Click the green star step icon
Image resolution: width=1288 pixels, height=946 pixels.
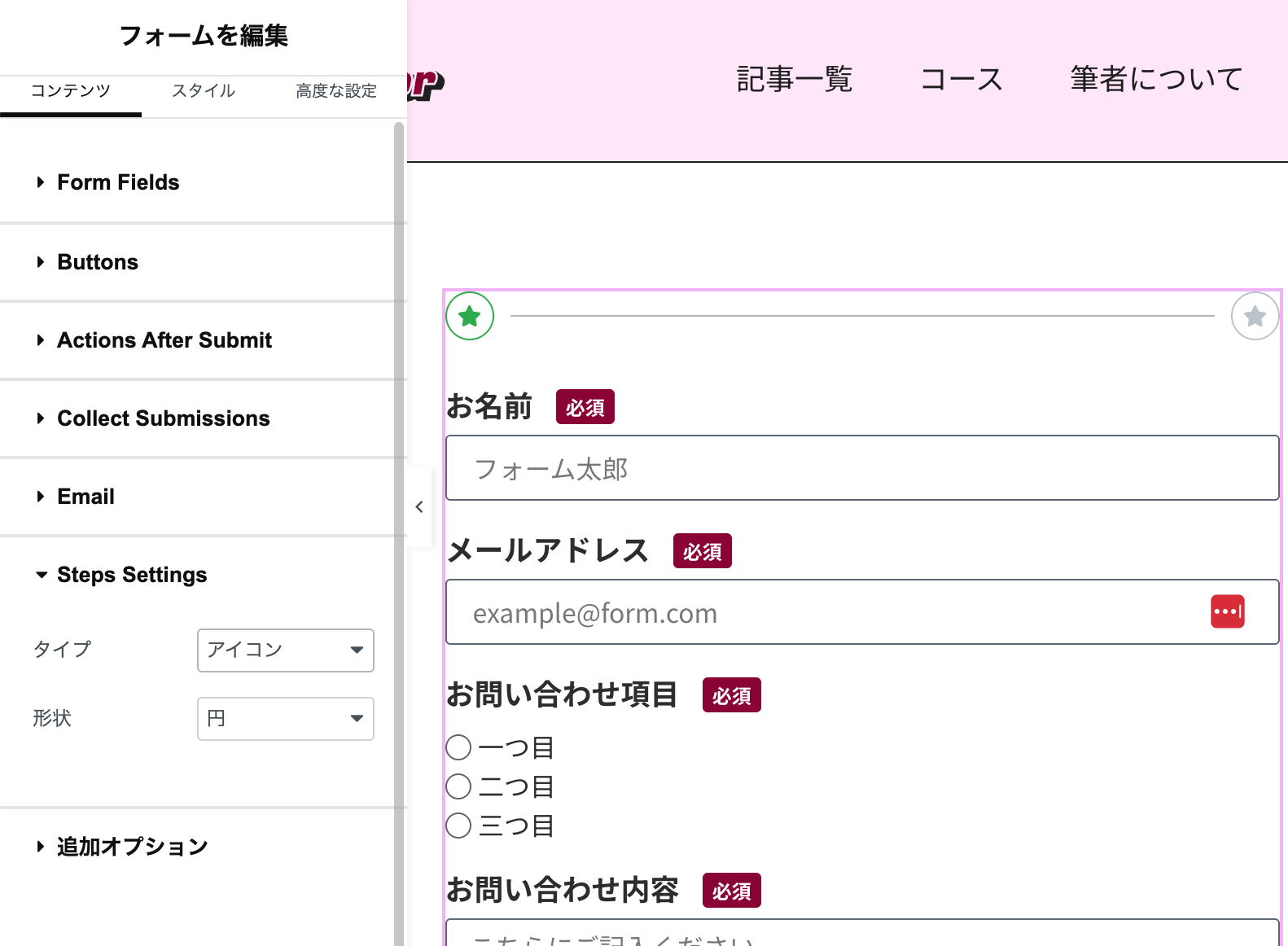(470, 316)
